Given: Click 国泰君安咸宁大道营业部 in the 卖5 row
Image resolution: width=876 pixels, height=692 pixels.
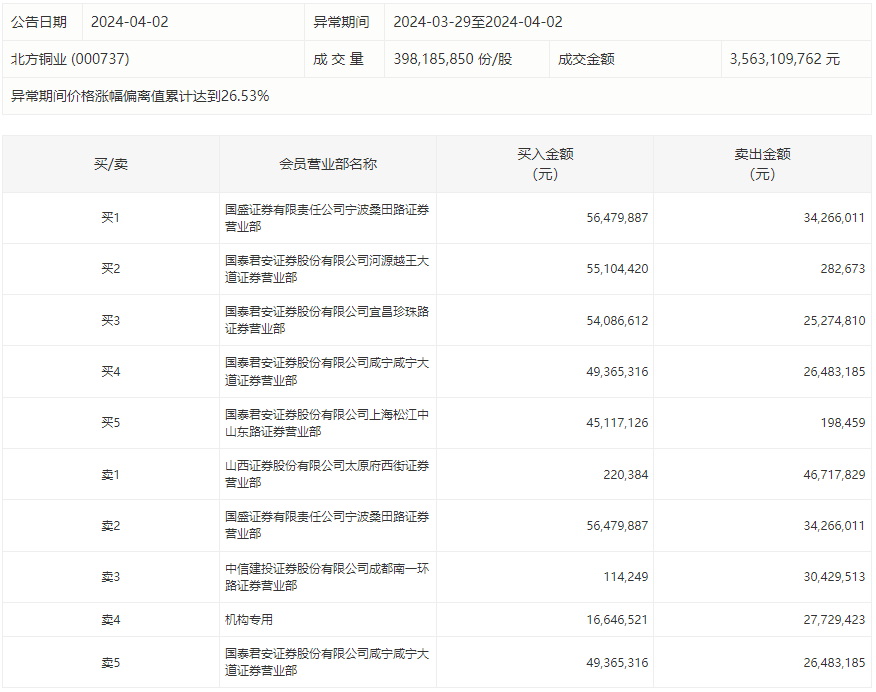Looking at the screenshot, I should (327, 663).
